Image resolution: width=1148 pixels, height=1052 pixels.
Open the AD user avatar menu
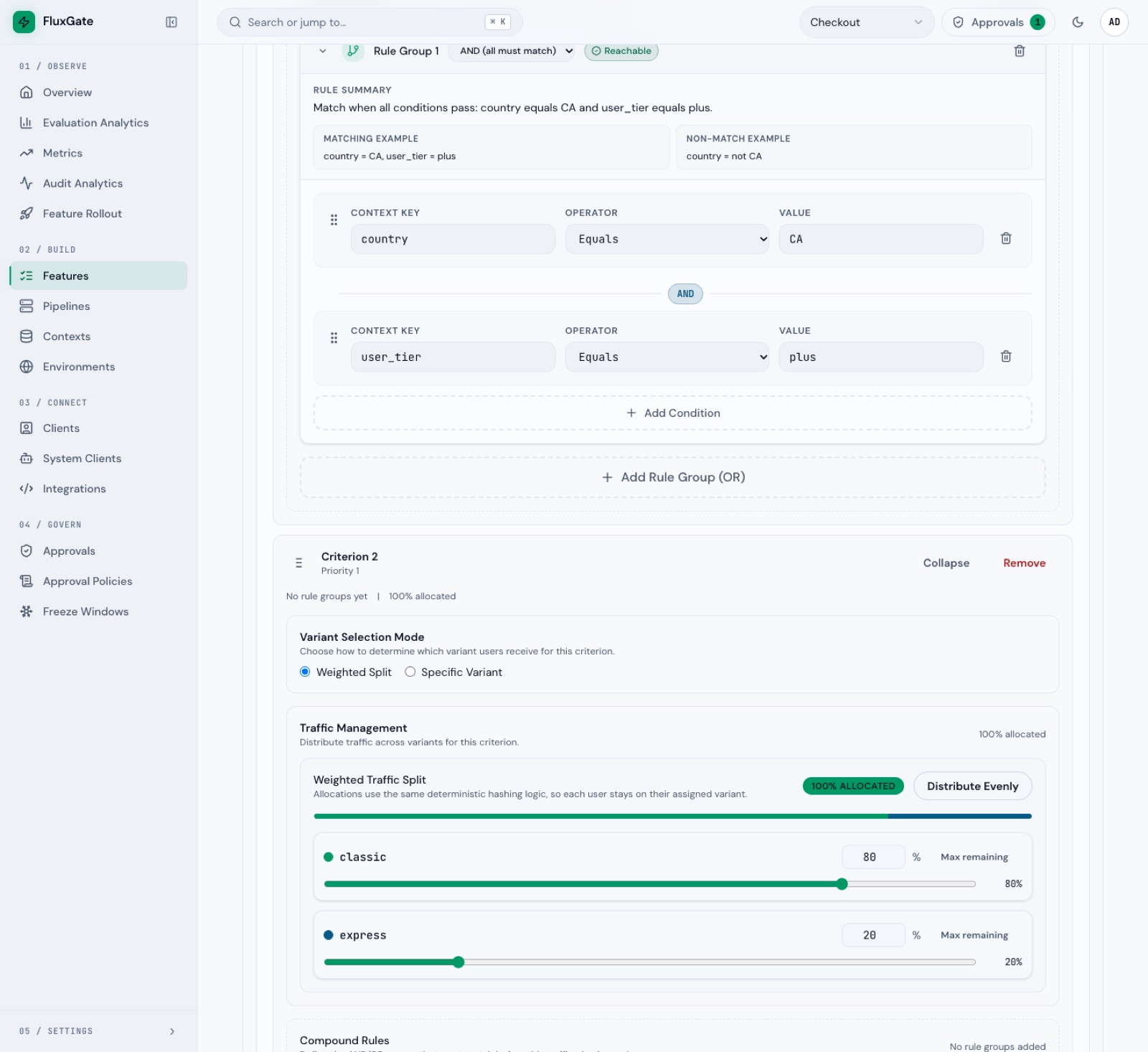(x=1114, y=22)
